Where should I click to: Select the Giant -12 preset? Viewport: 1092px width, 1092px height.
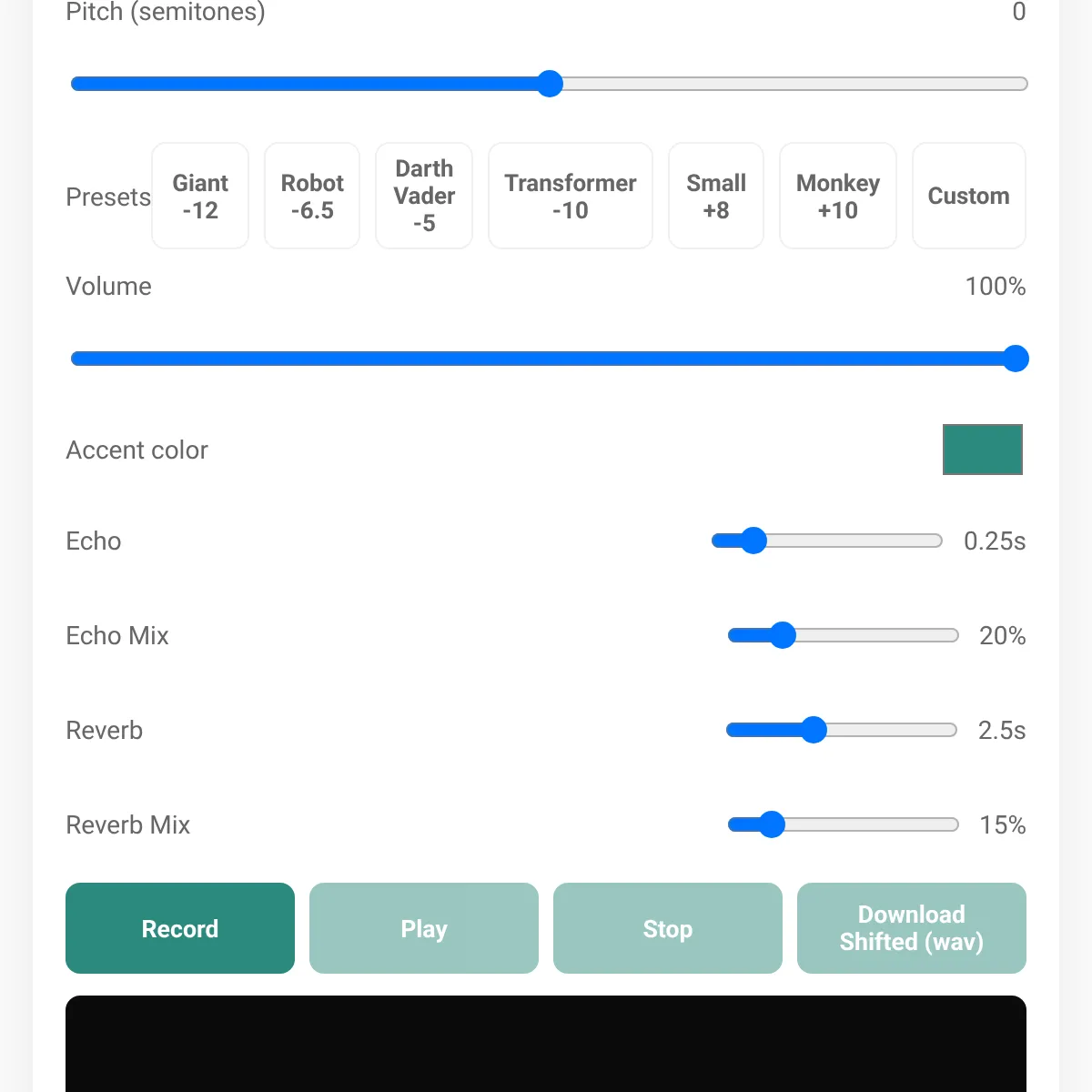[x=200, y=196]
